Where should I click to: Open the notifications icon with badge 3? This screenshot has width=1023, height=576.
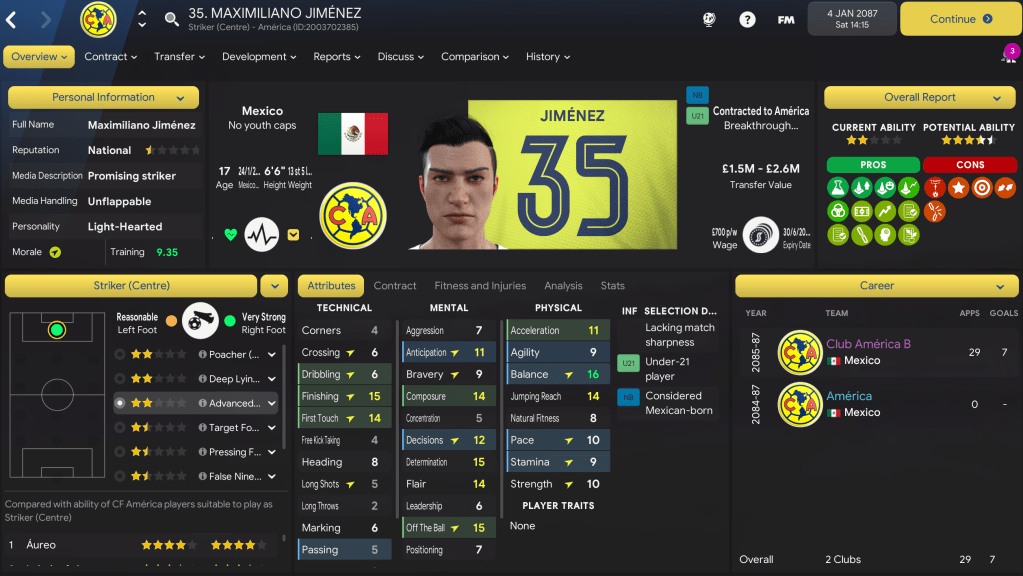point(1009,55)
